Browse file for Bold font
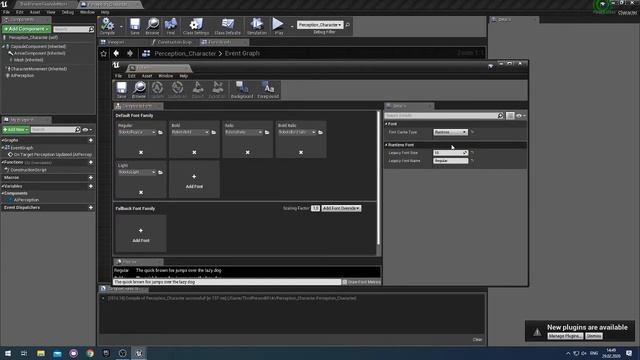 (214, 132)
